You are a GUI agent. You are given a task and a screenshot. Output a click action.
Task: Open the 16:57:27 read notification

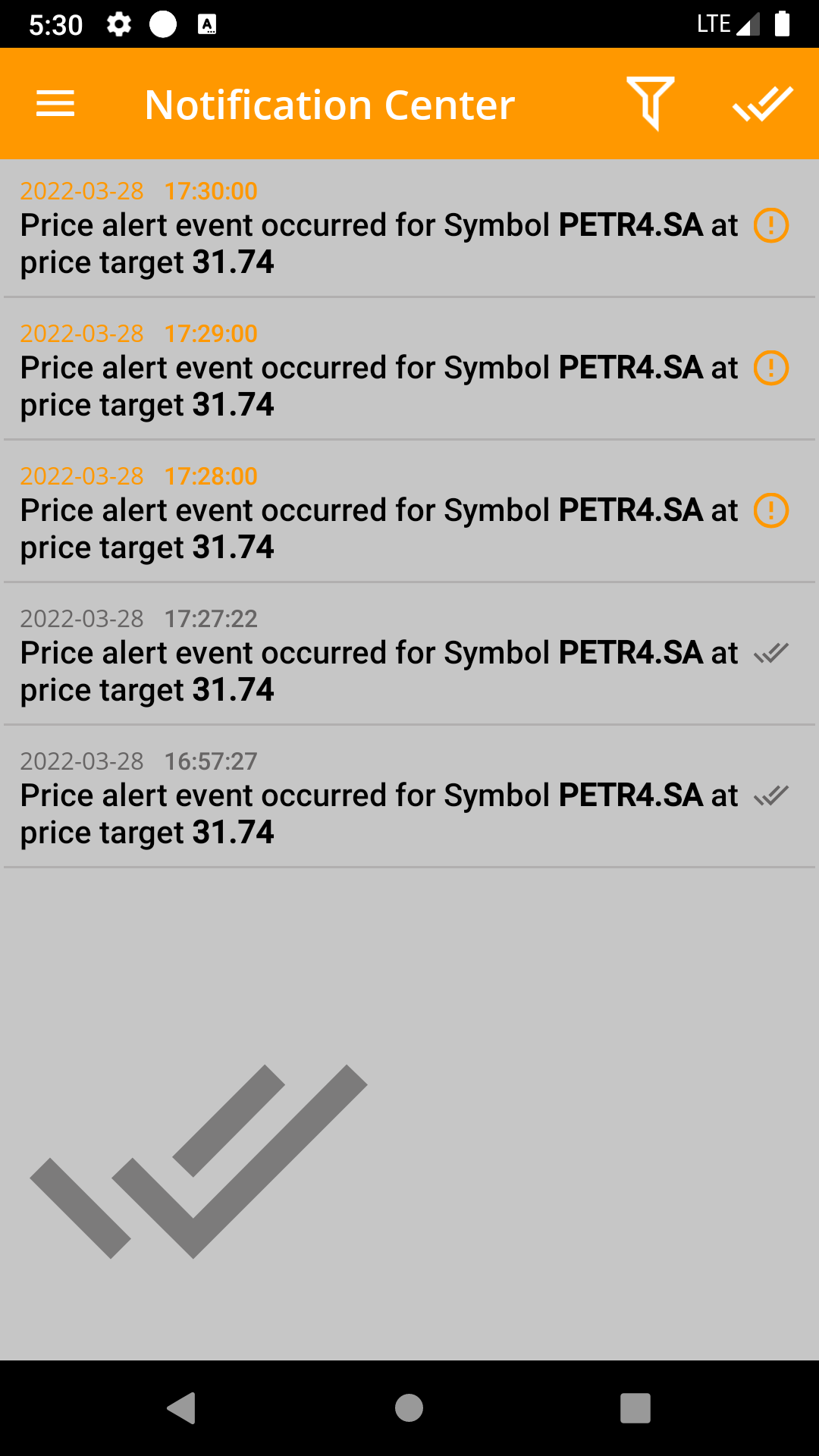[379, 814]
